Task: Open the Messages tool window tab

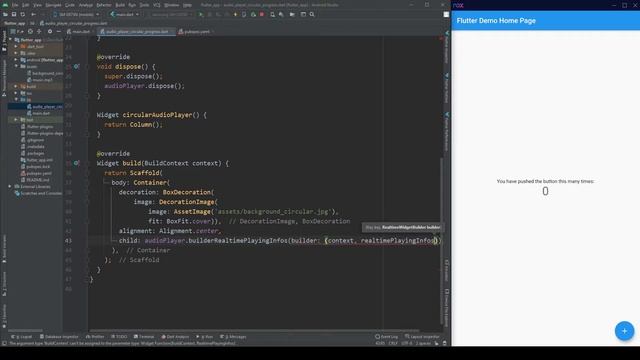Action: [x=233, y=337]
